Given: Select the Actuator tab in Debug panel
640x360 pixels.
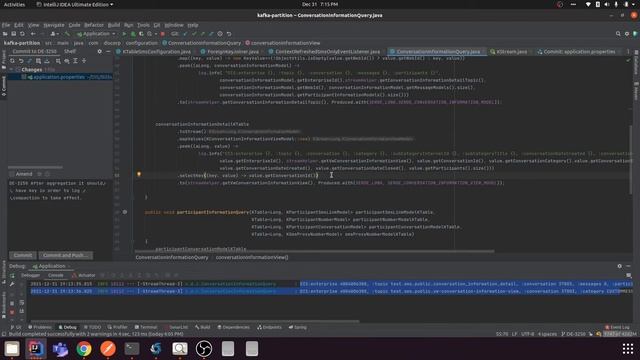Looking at the screenshot, I should [84, 275].
